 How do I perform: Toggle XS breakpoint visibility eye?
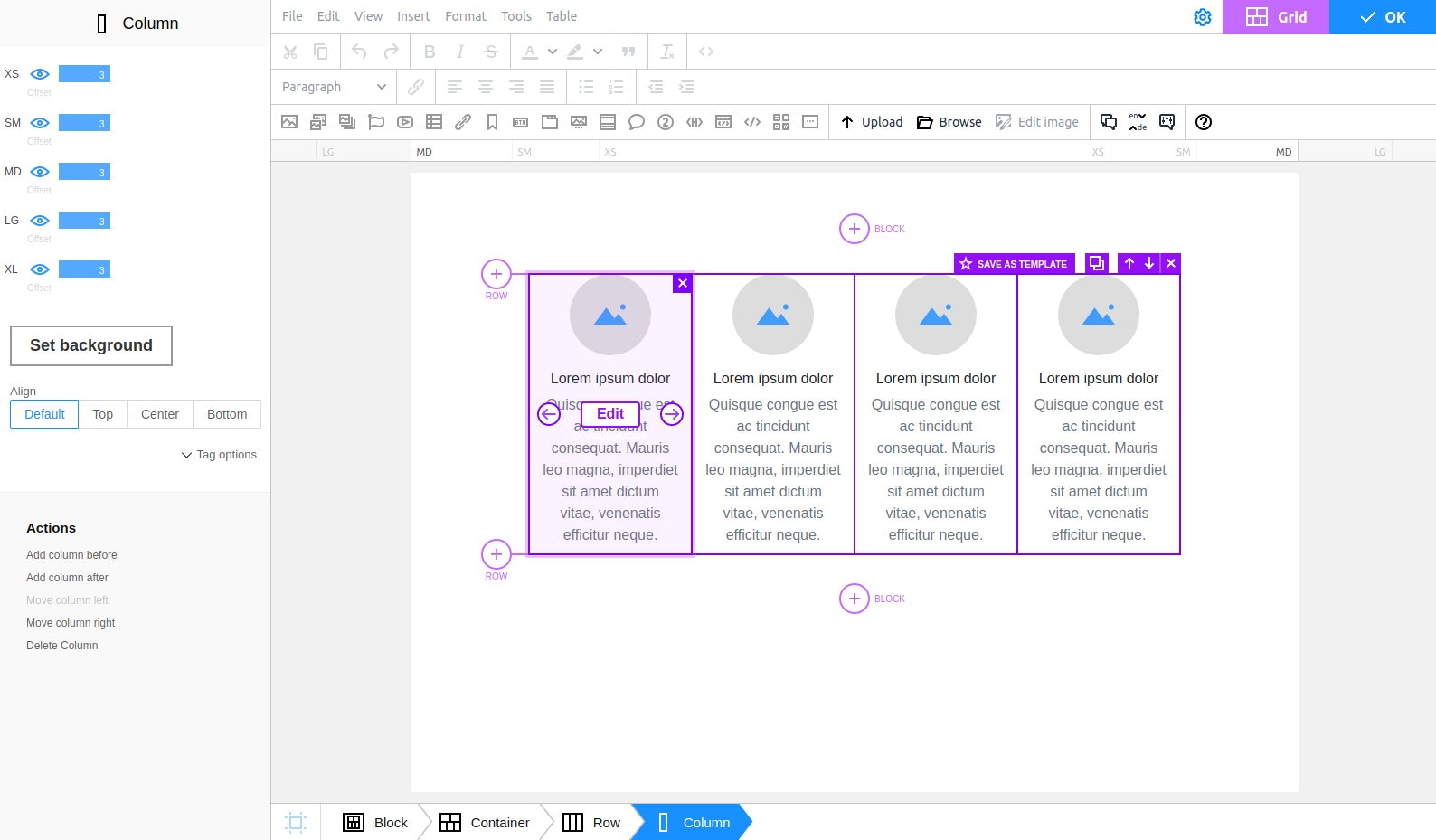(x=40, y=74)
